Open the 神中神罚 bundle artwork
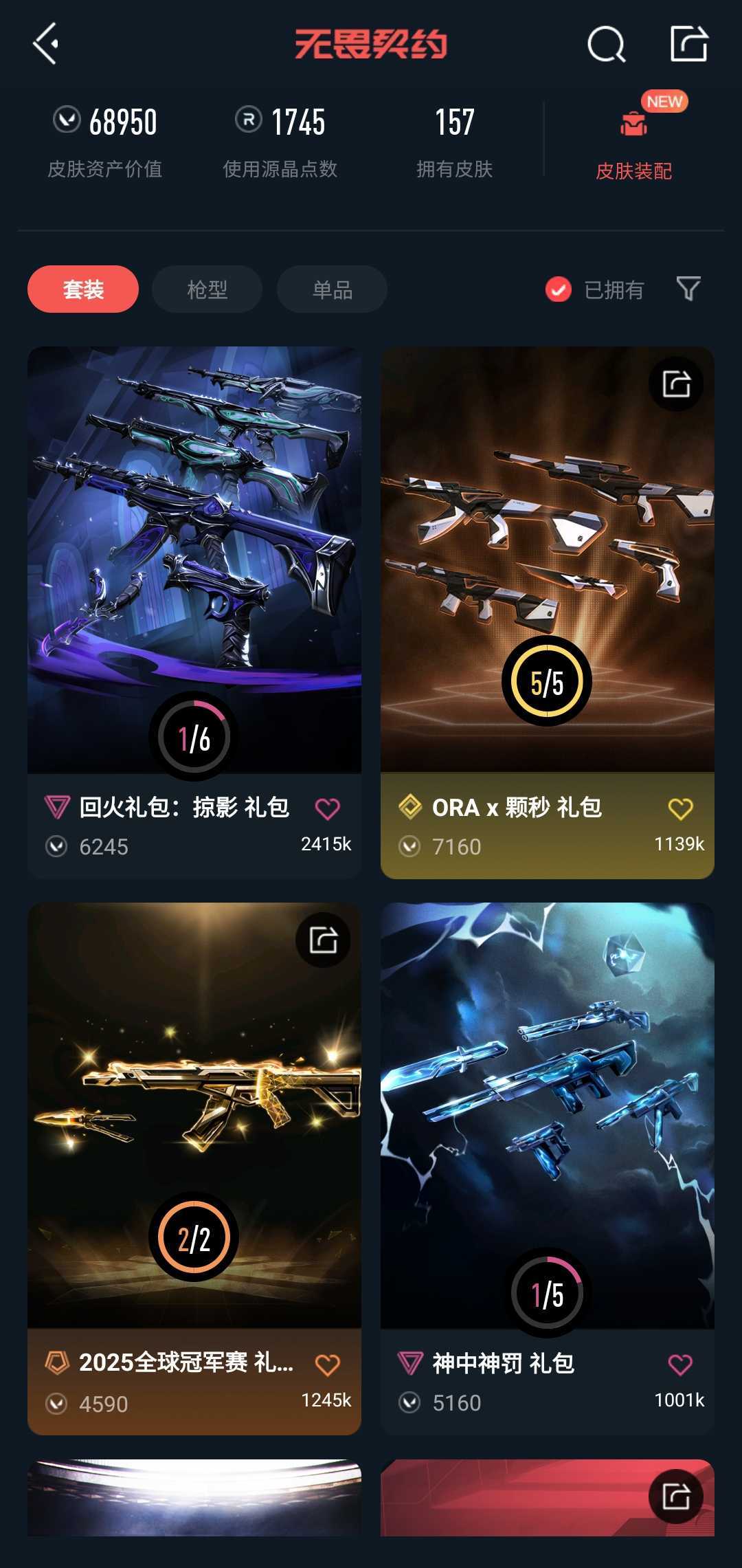This screenshot has height=1568, width=742. pos(548,1115)
